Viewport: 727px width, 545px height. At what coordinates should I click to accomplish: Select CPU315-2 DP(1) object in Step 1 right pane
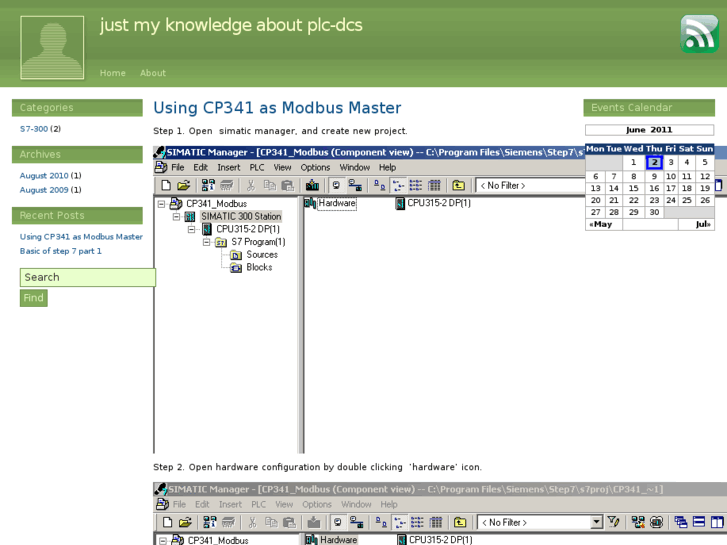point(433,203)
